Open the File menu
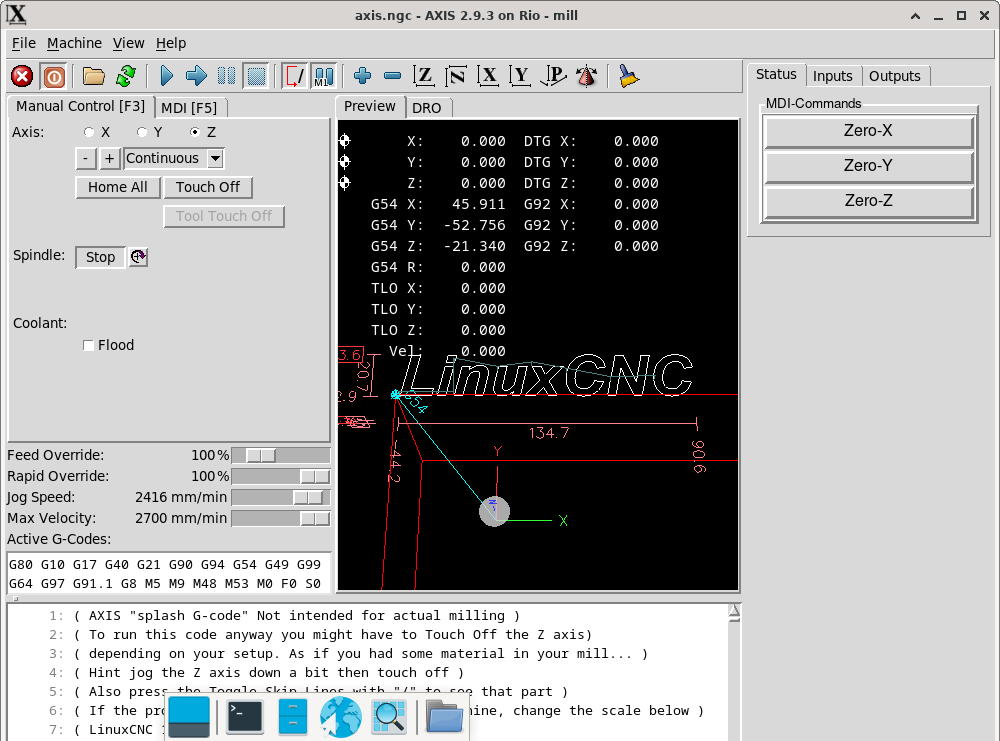 coord(24,43)
